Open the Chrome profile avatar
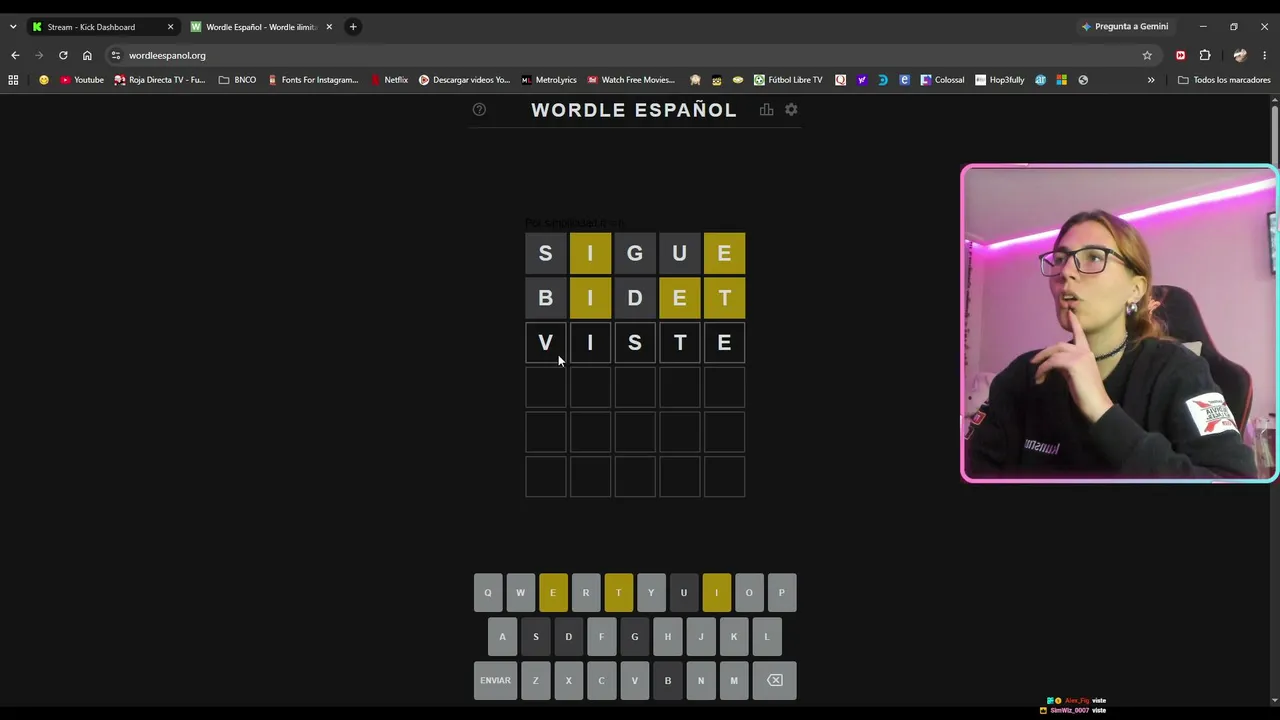 pos(1240,55)
